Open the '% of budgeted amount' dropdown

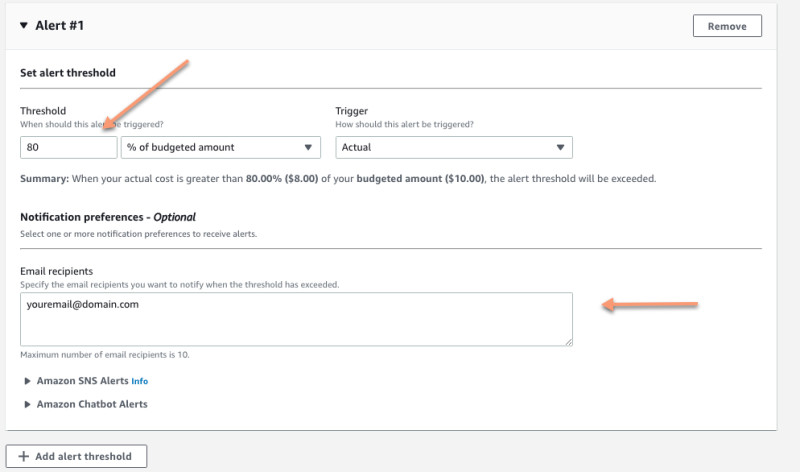[x=218, y=148]
